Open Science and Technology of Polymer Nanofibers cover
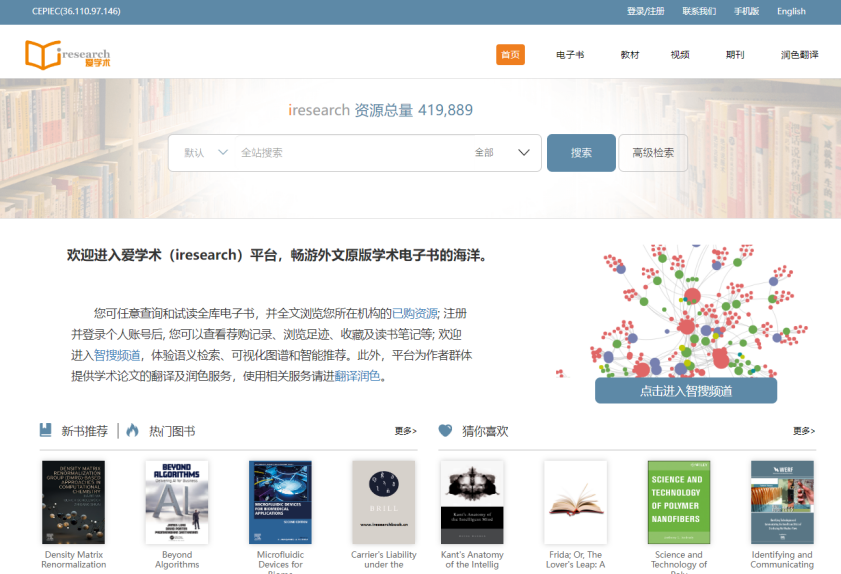This screenshot has height=574, width=841. pos(678,502)
